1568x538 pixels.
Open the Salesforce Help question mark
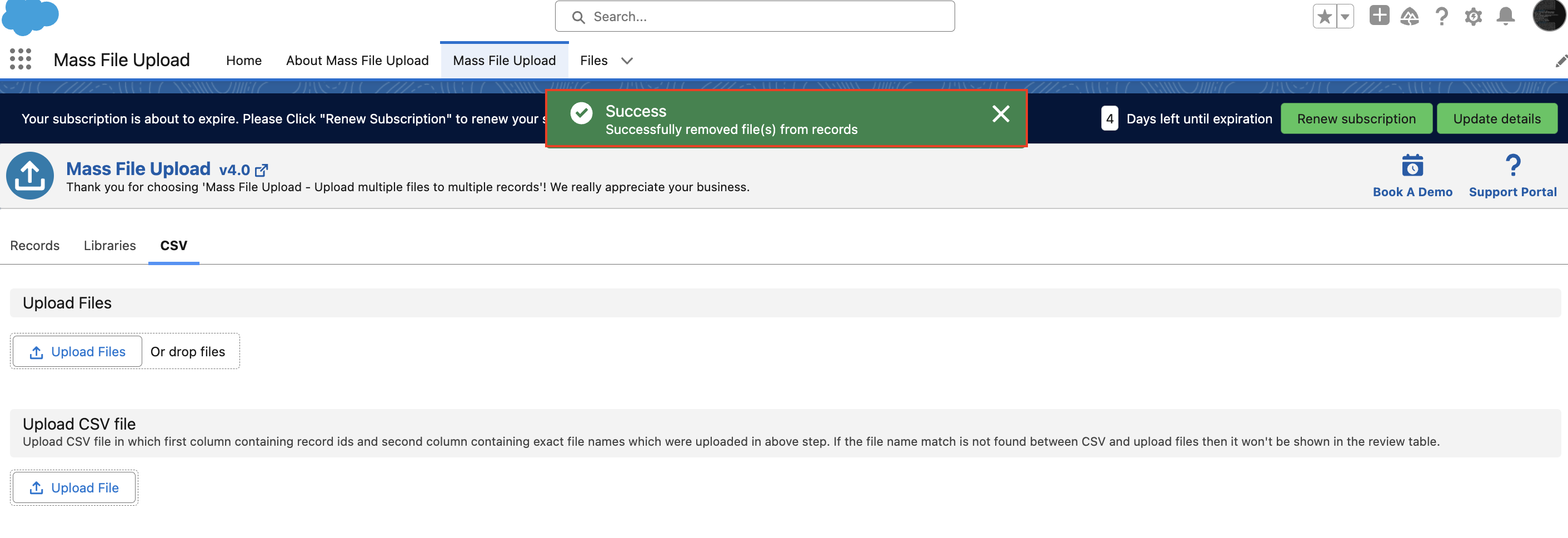1441,16
